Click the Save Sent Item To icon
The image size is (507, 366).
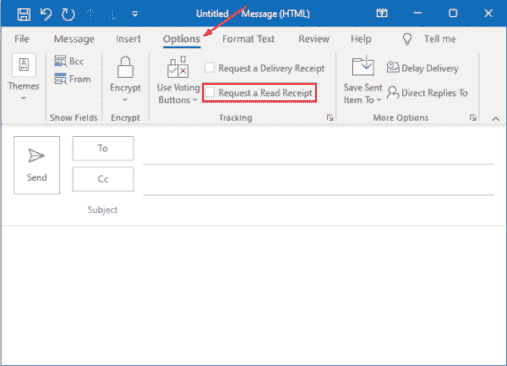[363, 66]
